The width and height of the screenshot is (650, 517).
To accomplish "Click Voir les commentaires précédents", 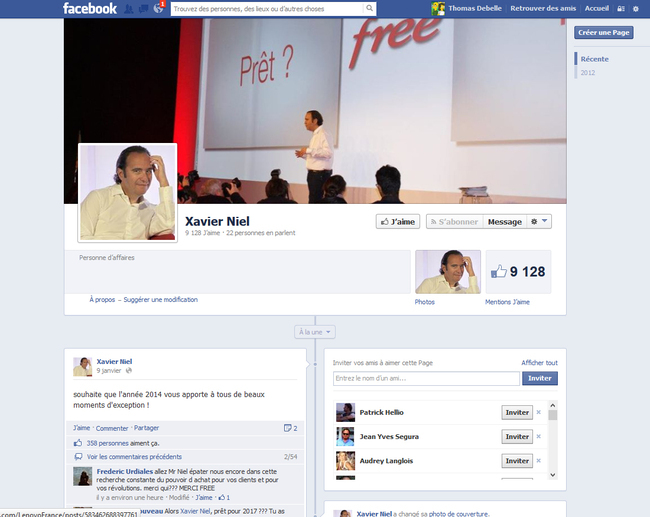I will click(134, 456).
